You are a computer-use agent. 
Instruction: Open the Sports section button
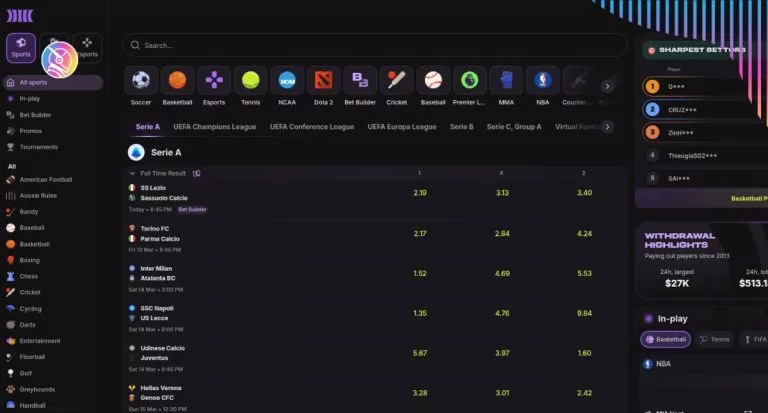coord(21,48)
